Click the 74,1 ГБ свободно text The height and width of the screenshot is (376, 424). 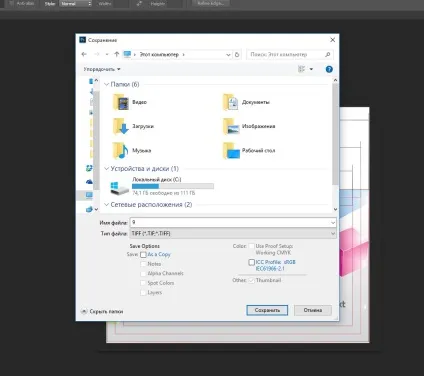pyautogui.click(x=163, y=193)
